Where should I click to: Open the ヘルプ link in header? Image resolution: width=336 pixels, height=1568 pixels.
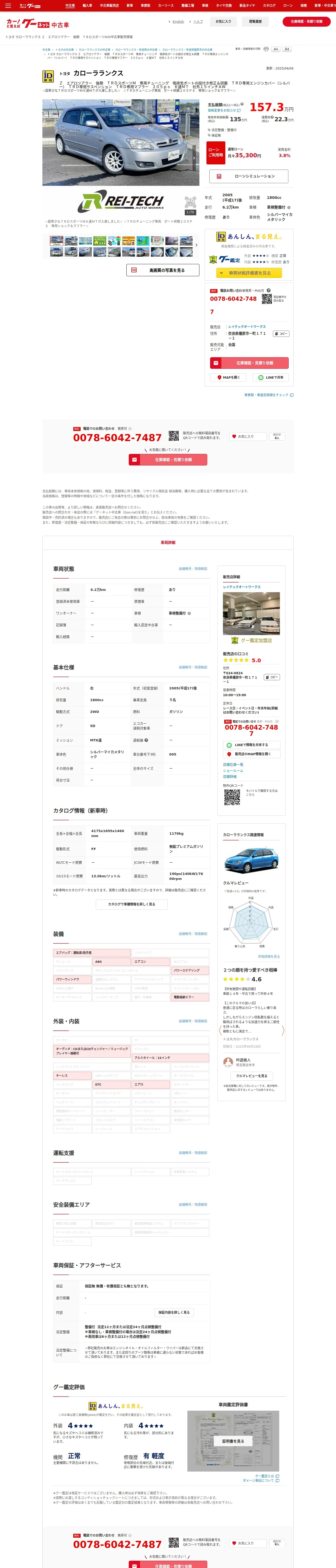(198, 21)
